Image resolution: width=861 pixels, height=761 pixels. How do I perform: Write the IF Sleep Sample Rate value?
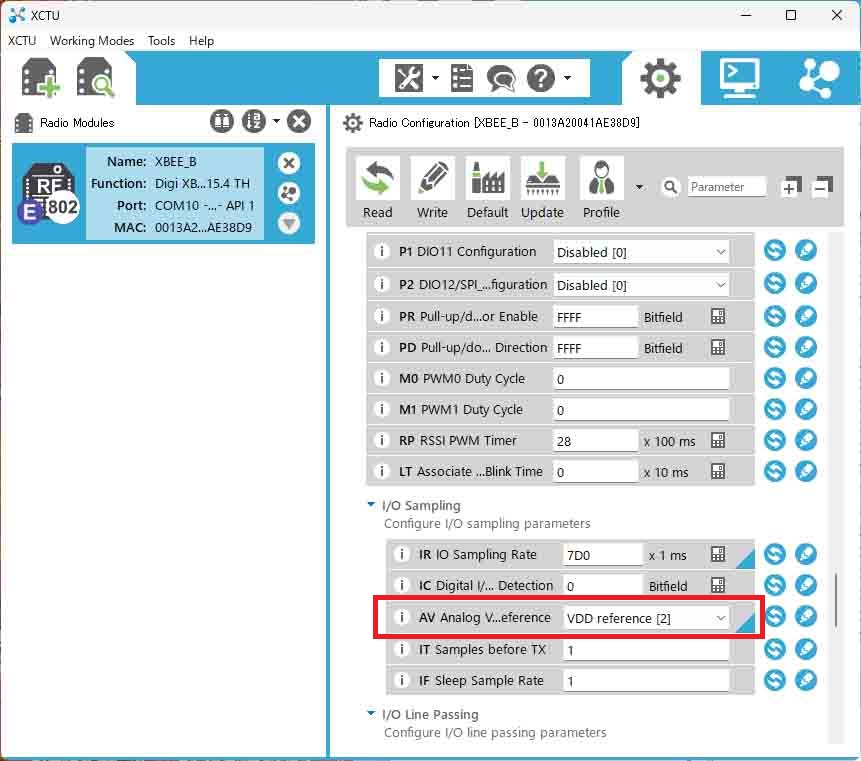tap(806, 680)
